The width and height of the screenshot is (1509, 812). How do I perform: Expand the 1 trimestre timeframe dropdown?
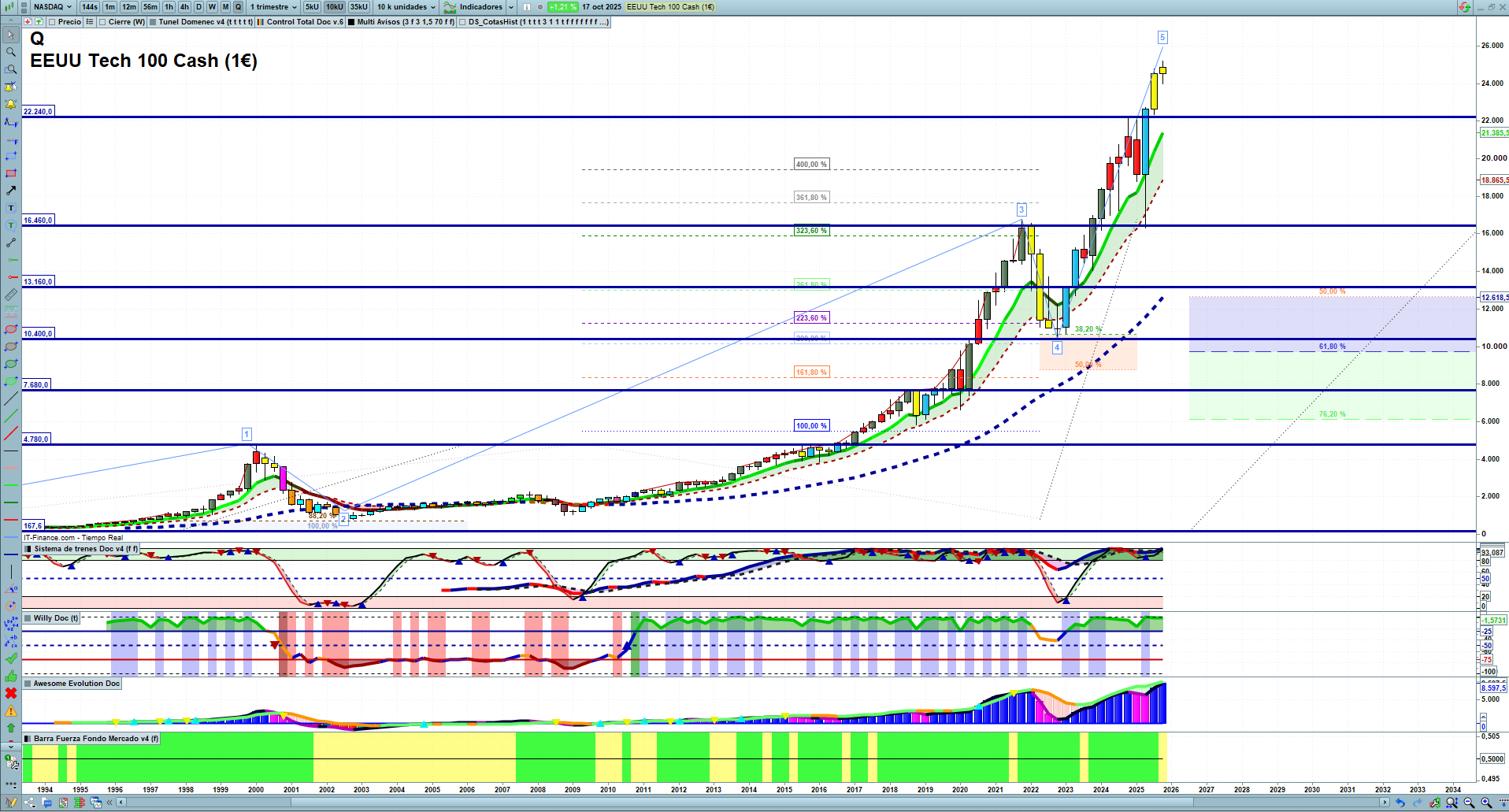click(273, 7)
